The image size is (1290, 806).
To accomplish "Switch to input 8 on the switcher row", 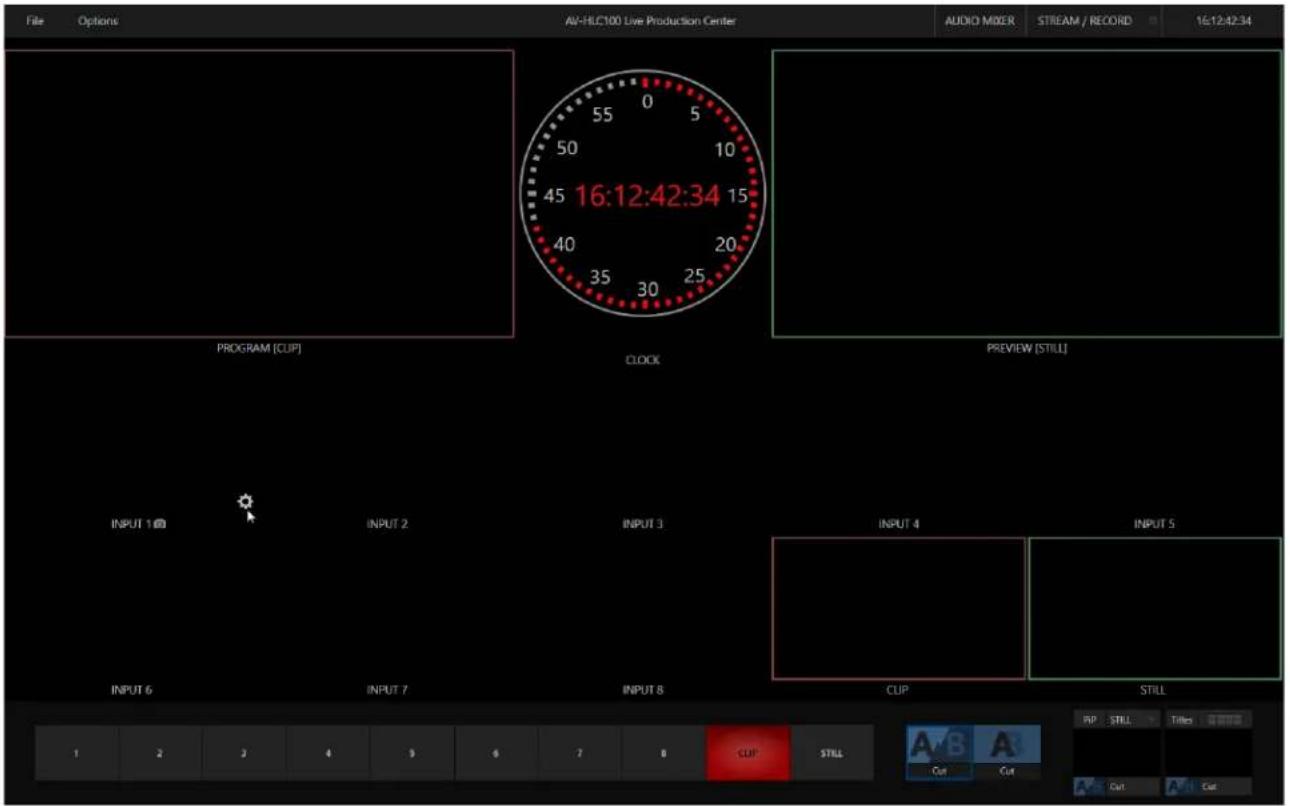I will [665, 753].
